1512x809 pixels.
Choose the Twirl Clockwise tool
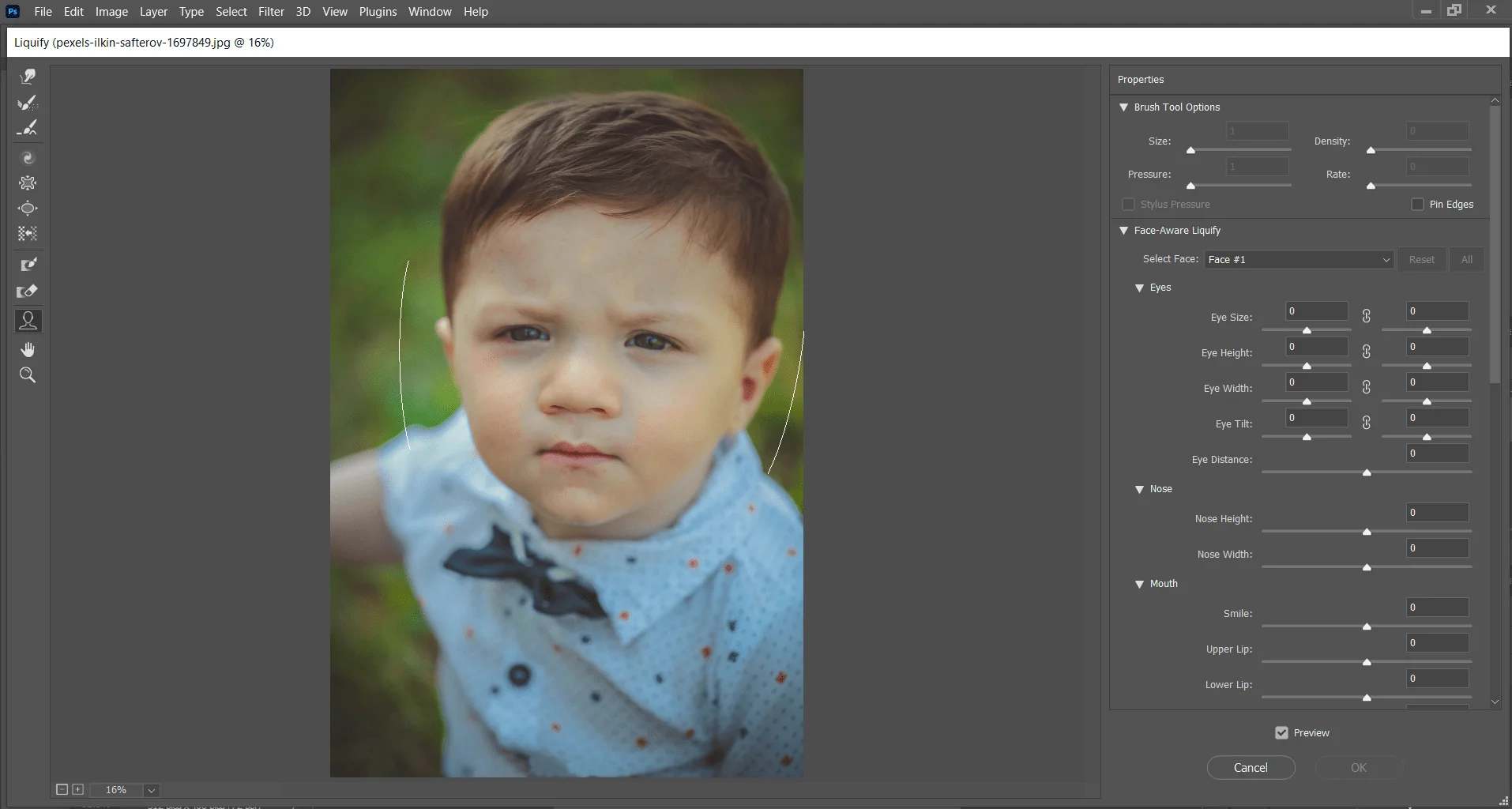[28, 158]
